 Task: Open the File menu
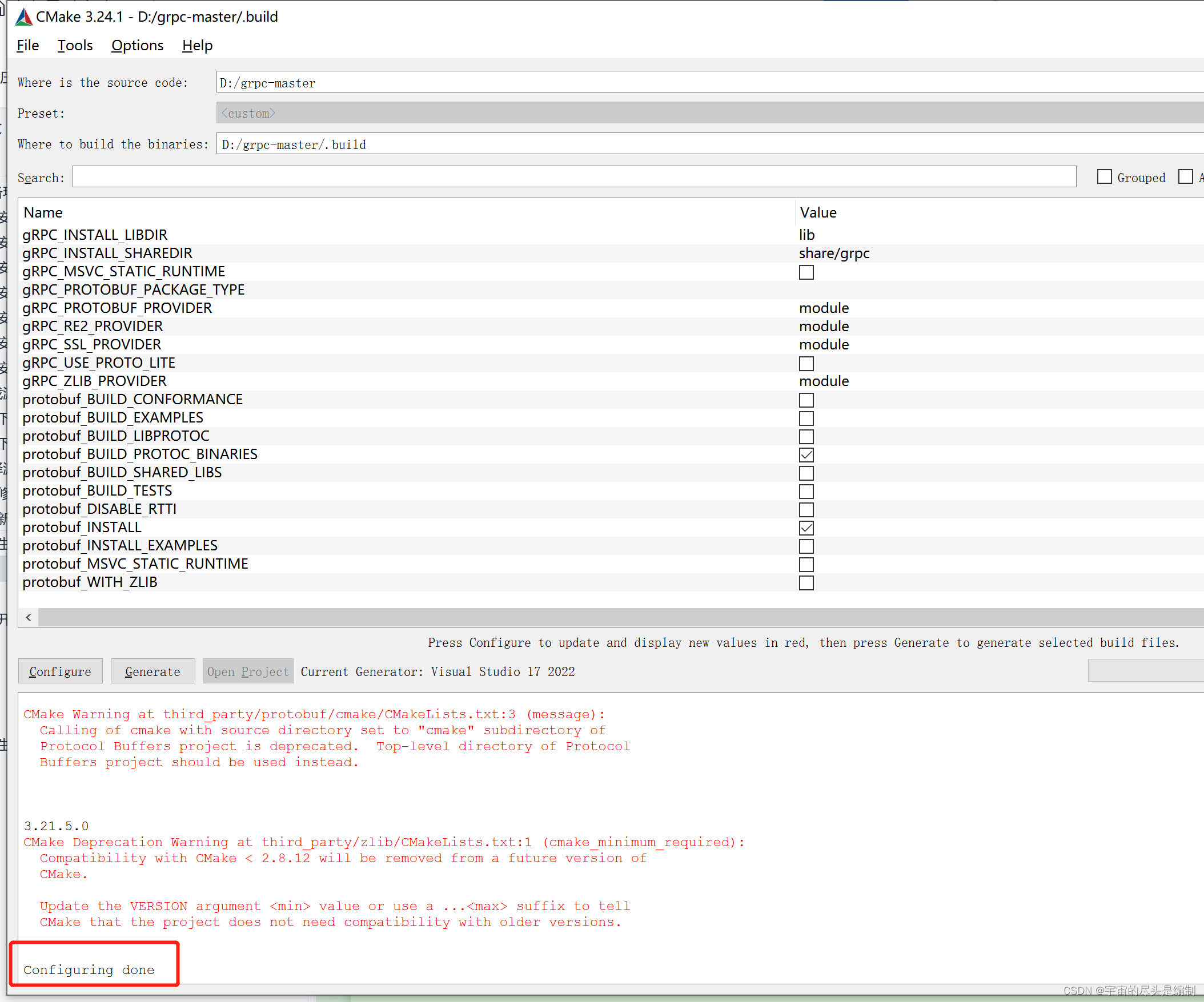27,45
